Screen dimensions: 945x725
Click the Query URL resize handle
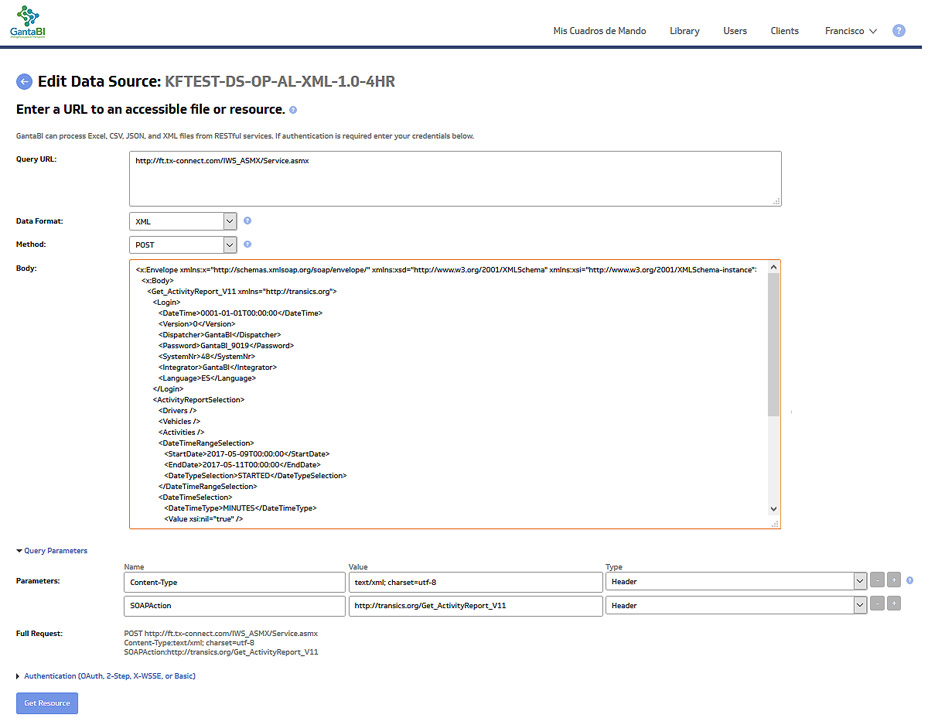point(777,202)
